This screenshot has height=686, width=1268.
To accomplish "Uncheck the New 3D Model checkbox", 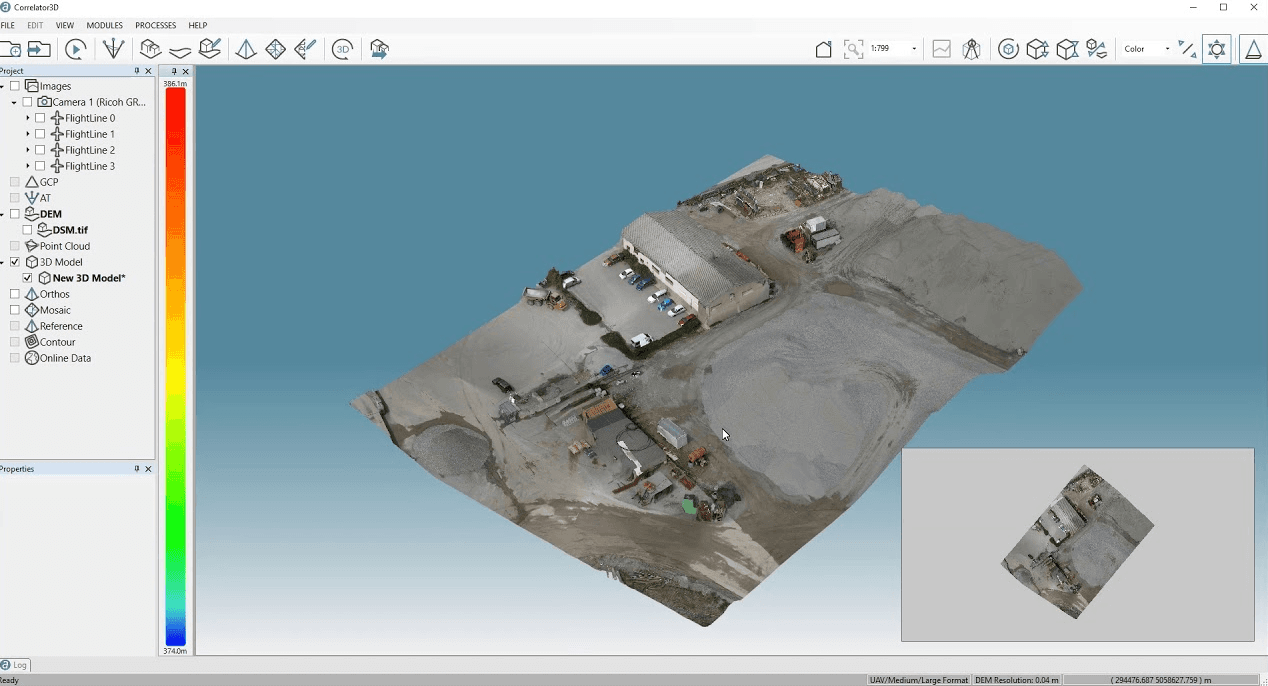I will pyautogui.click(x=27, y=277).
